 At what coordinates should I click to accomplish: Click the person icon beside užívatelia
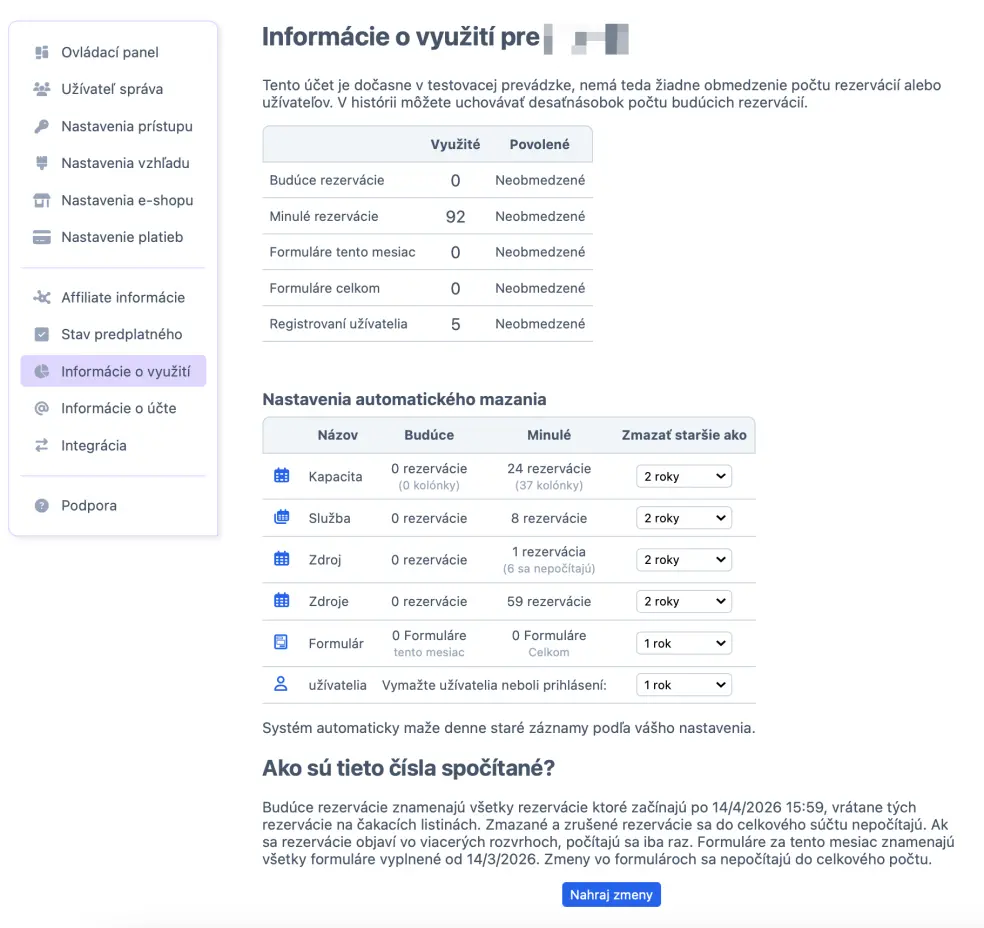coord(281,684)
